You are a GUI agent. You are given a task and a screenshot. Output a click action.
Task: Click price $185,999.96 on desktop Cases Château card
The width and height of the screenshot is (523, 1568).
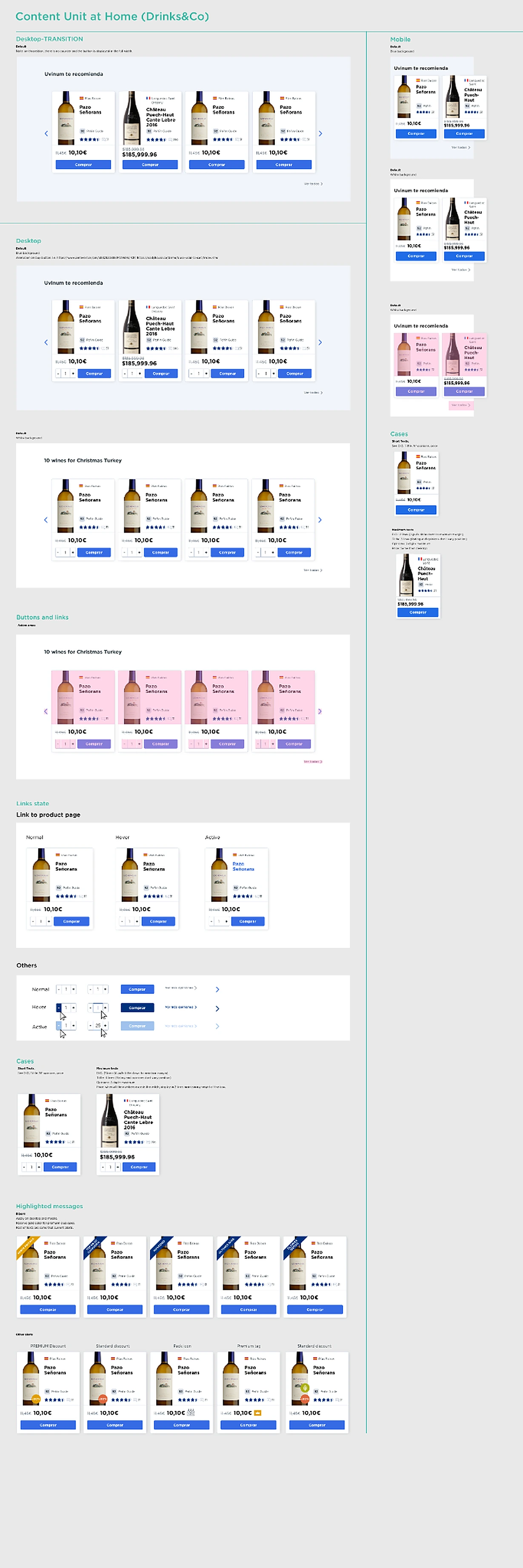pyautogui.click(x=117, y=1157)
